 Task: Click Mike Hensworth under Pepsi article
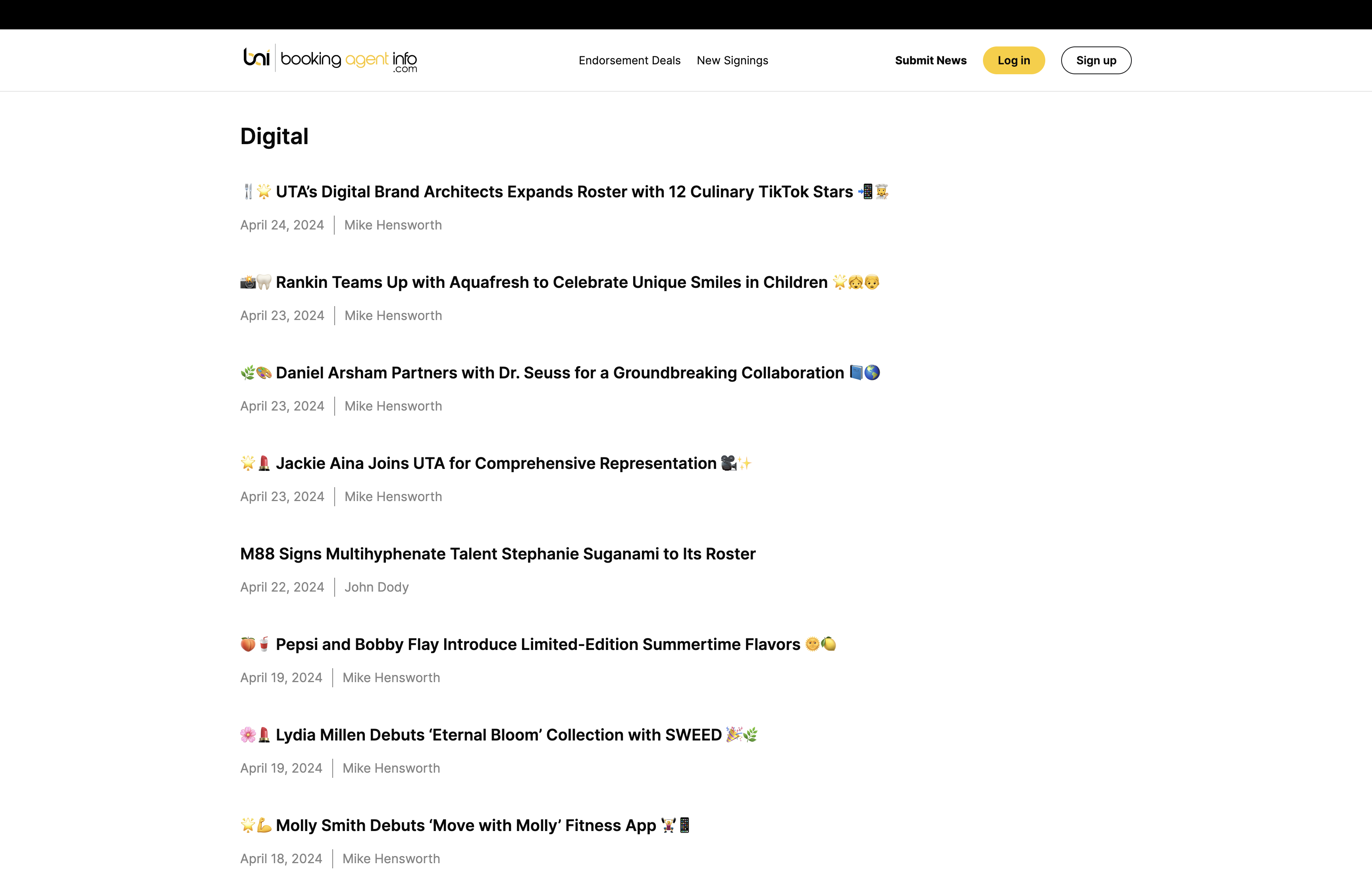pyautogui.click(x=391, y=677)
